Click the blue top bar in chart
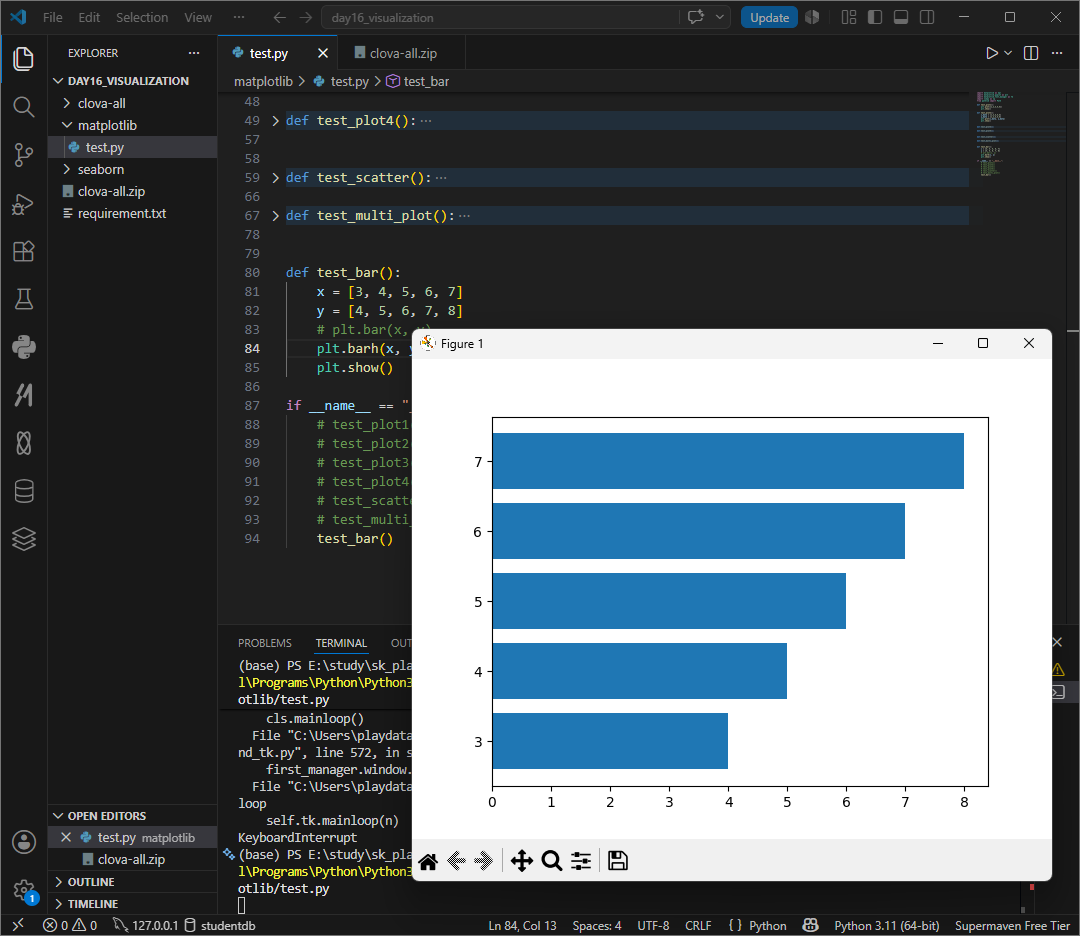The width and height of the screenshot is (1080, 936). pos(728,461)
